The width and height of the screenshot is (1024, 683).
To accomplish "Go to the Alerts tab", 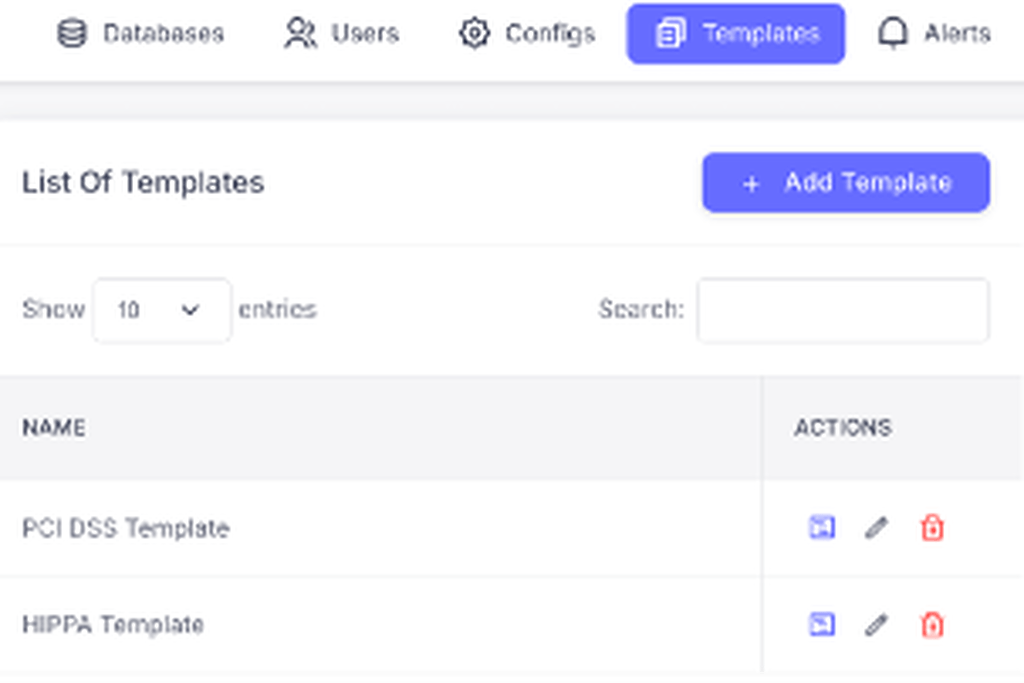I will pos(934,33).
